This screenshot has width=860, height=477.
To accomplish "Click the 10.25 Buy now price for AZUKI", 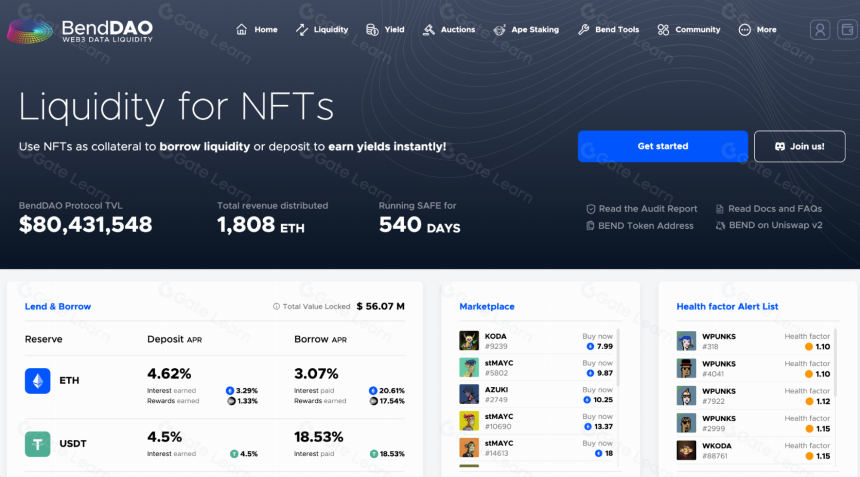I will pos(598,400).
